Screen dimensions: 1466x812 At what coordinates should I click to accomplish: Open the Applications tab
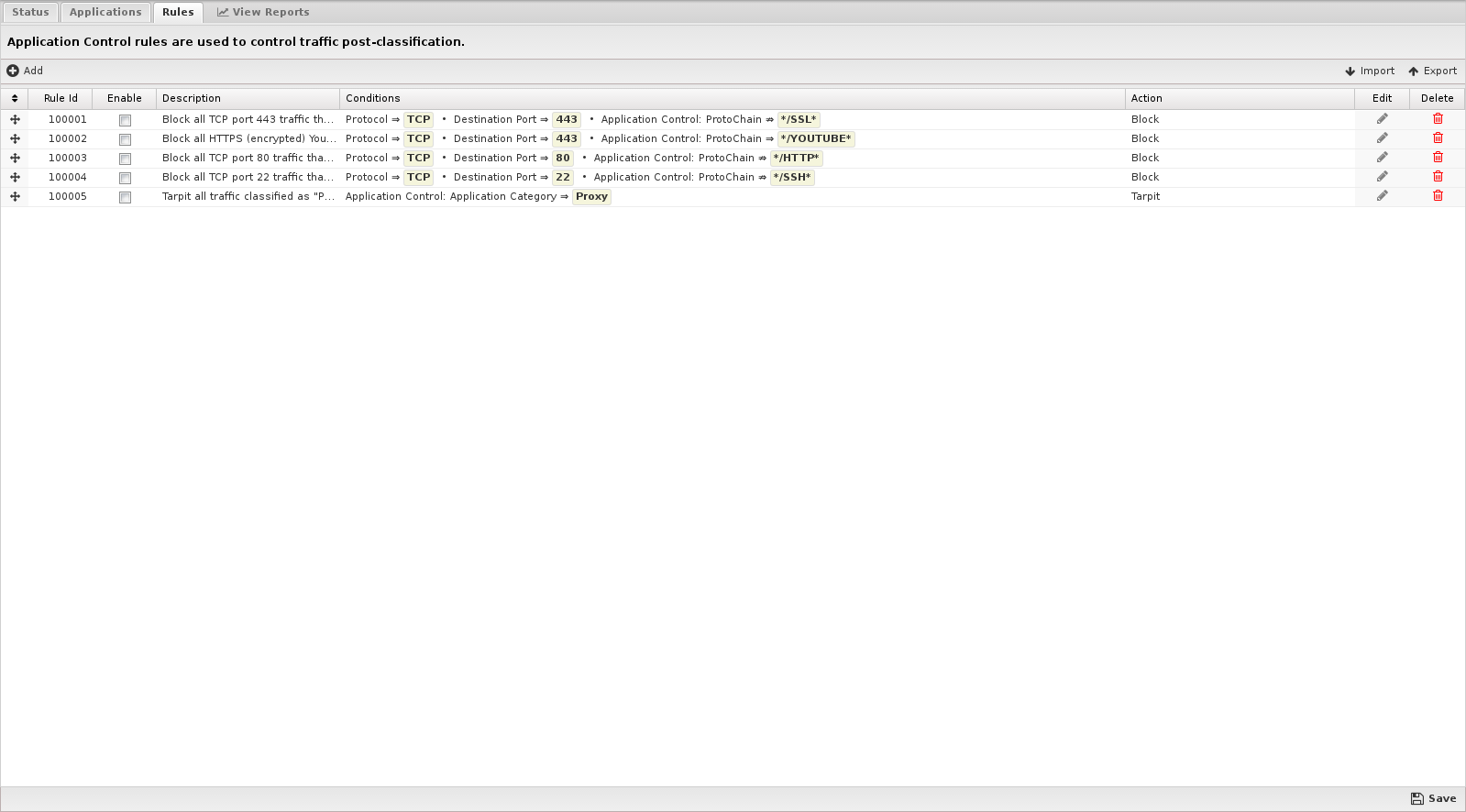[x=105, y=12]
